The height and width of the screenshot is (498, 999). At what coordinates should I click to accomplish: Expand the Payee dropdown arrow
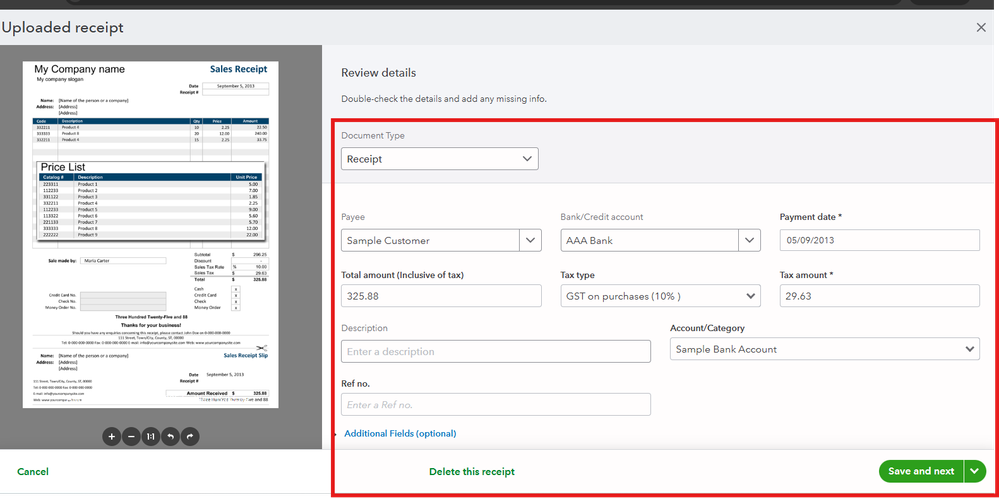point(531,240)
